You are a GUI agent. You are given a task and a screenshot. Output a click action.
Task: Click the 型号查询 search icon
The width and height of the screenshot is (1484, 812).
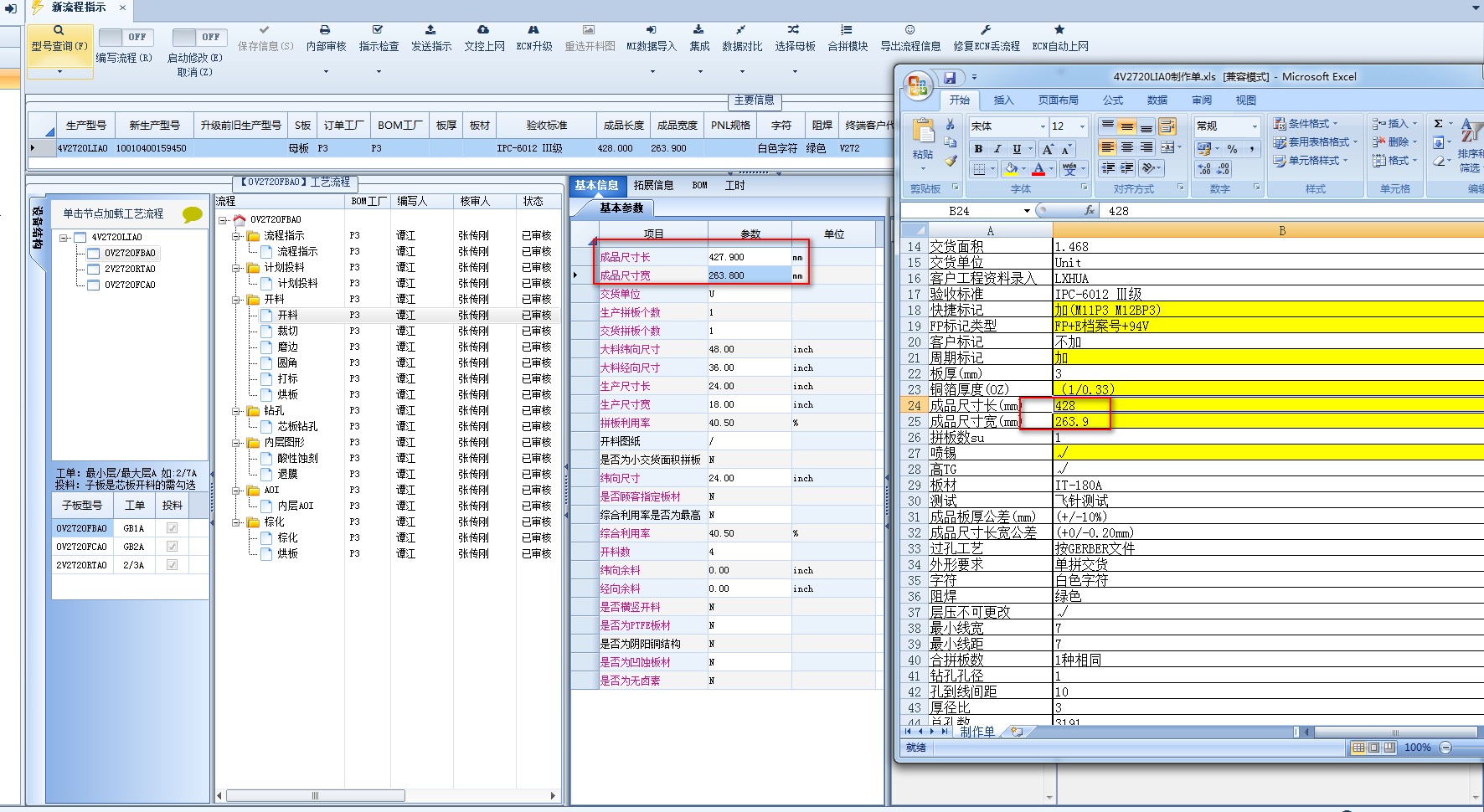(59, 30)
